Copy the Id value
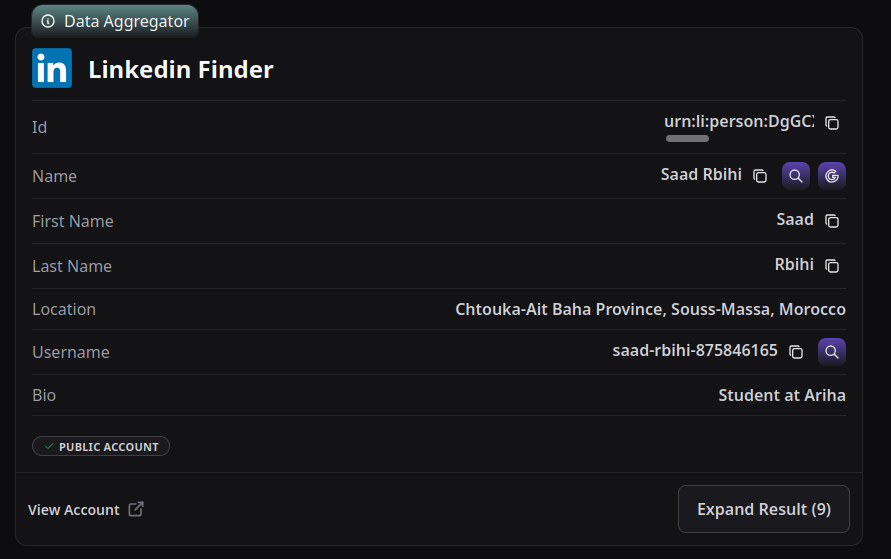Screen dimensions: 891x559 pos(832,123)
